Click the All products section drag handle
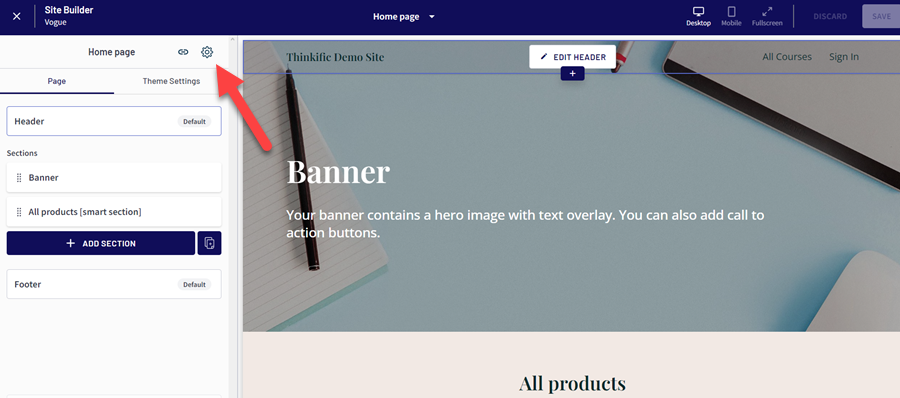The image size is (900, 398). tap(19, 212)
